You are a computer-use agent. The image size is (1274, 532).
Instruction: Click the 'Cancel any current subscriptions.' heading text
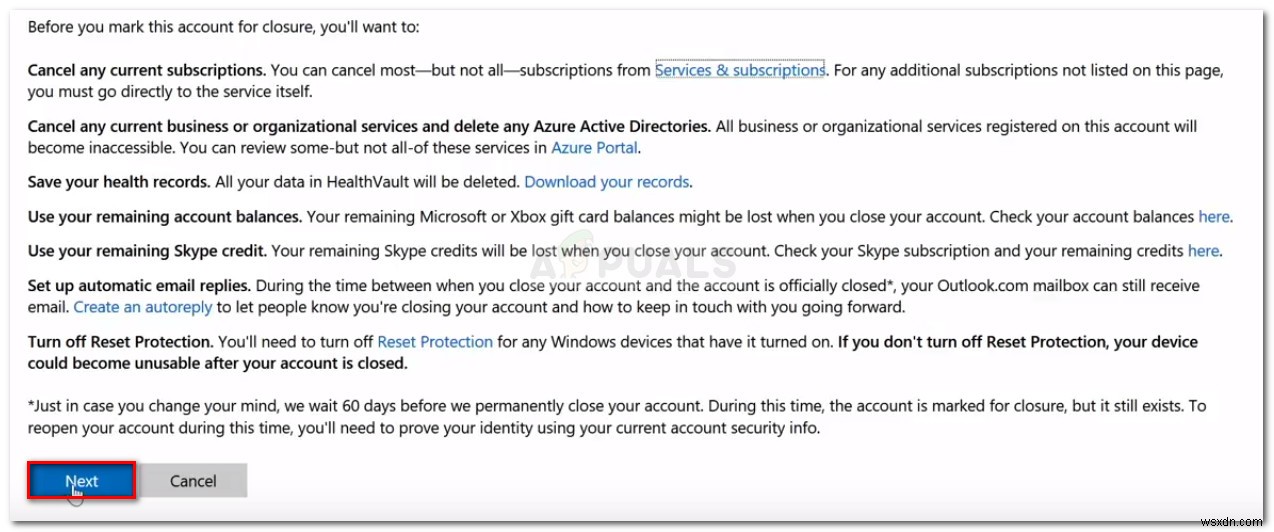point(147,70)
